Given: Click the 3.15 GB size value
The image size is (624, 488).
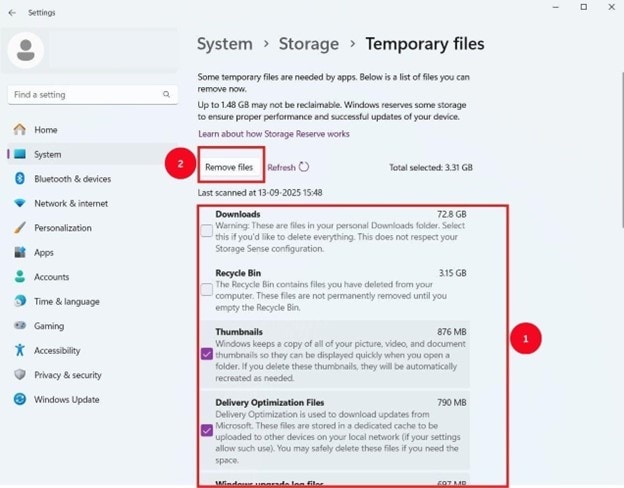Looking at the screenshot, I should click(452, 273).
